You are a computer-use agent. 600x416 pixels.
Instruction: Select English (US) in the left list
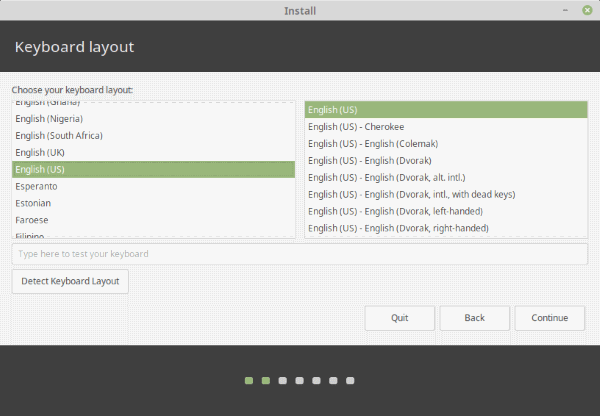point(153,169)
